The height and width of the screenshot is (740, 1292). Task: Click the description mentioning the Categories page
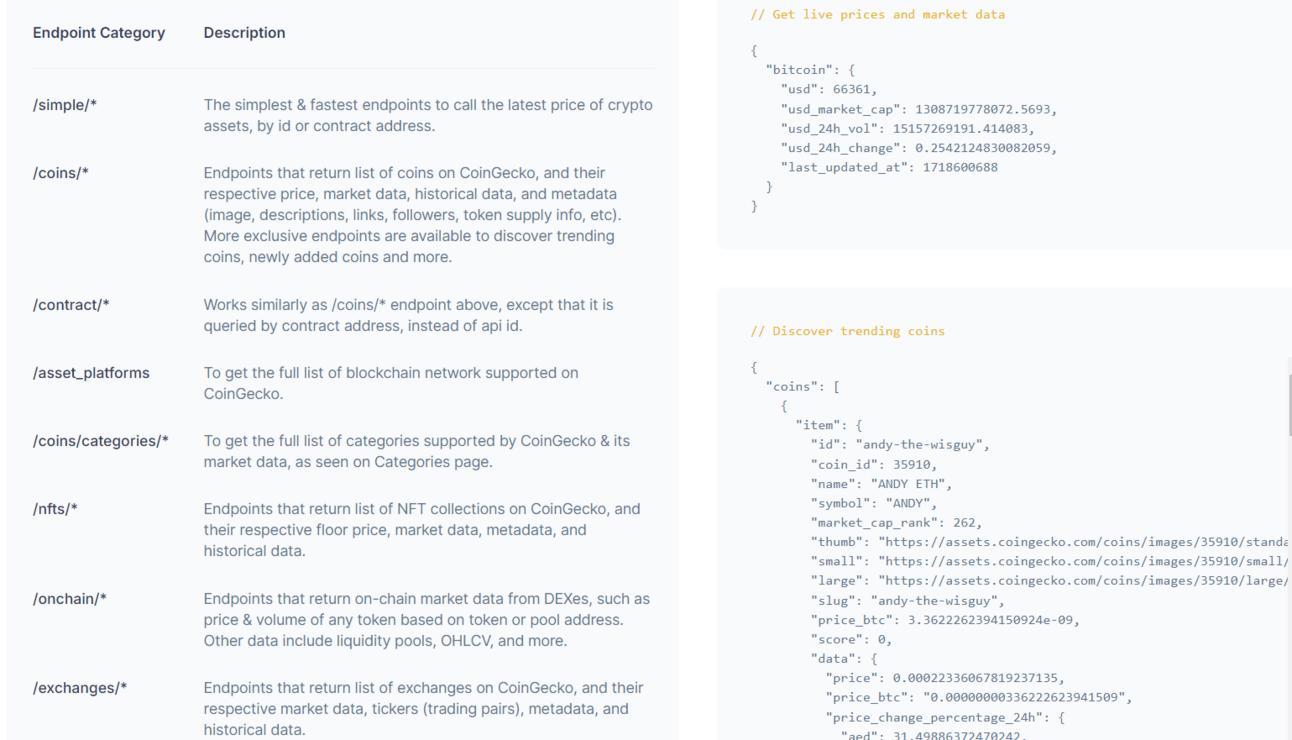pyautogui.click(x=417, y=451)
